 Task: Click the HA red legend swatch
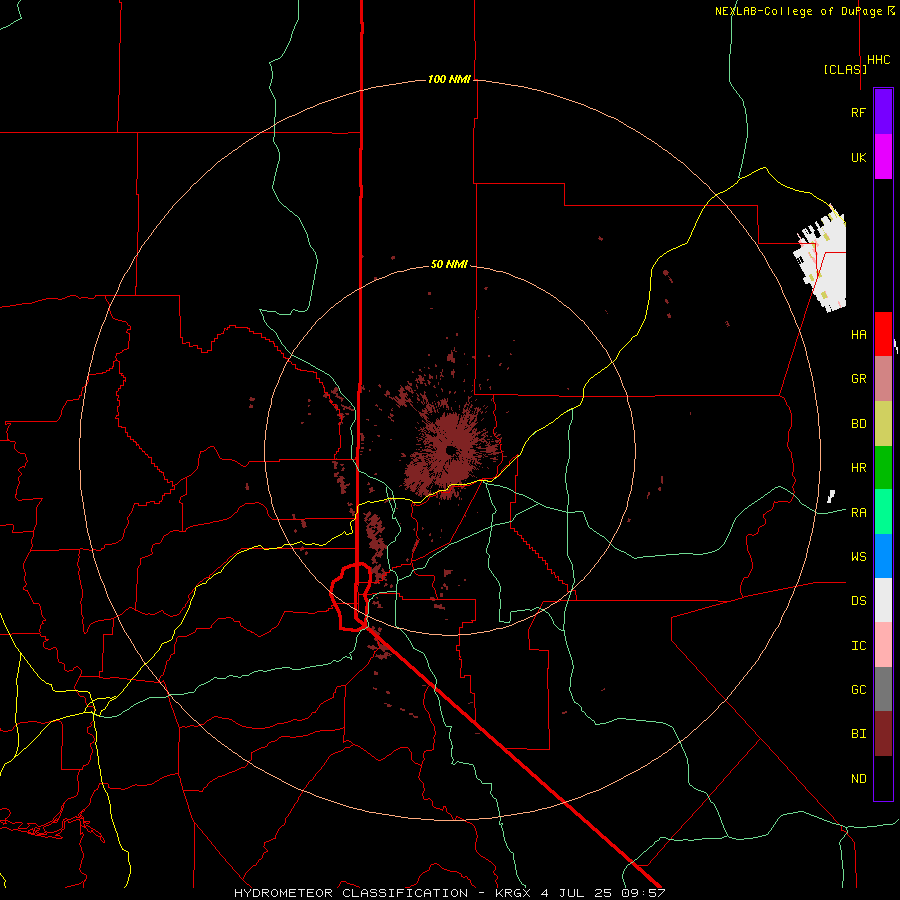(x=883, y=334)
